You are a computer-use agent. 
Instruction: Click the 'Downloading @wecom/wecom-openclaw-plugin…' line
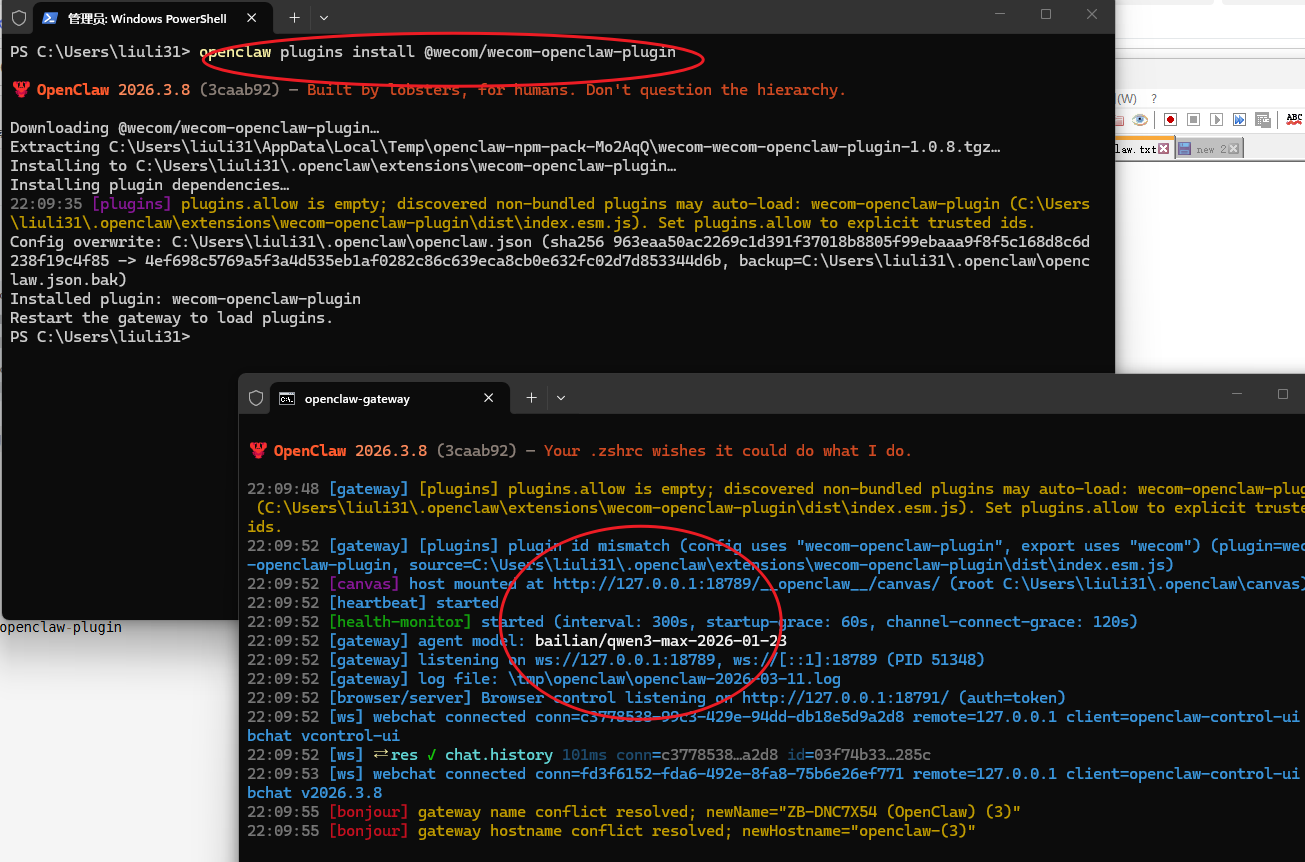click(195, 128)
